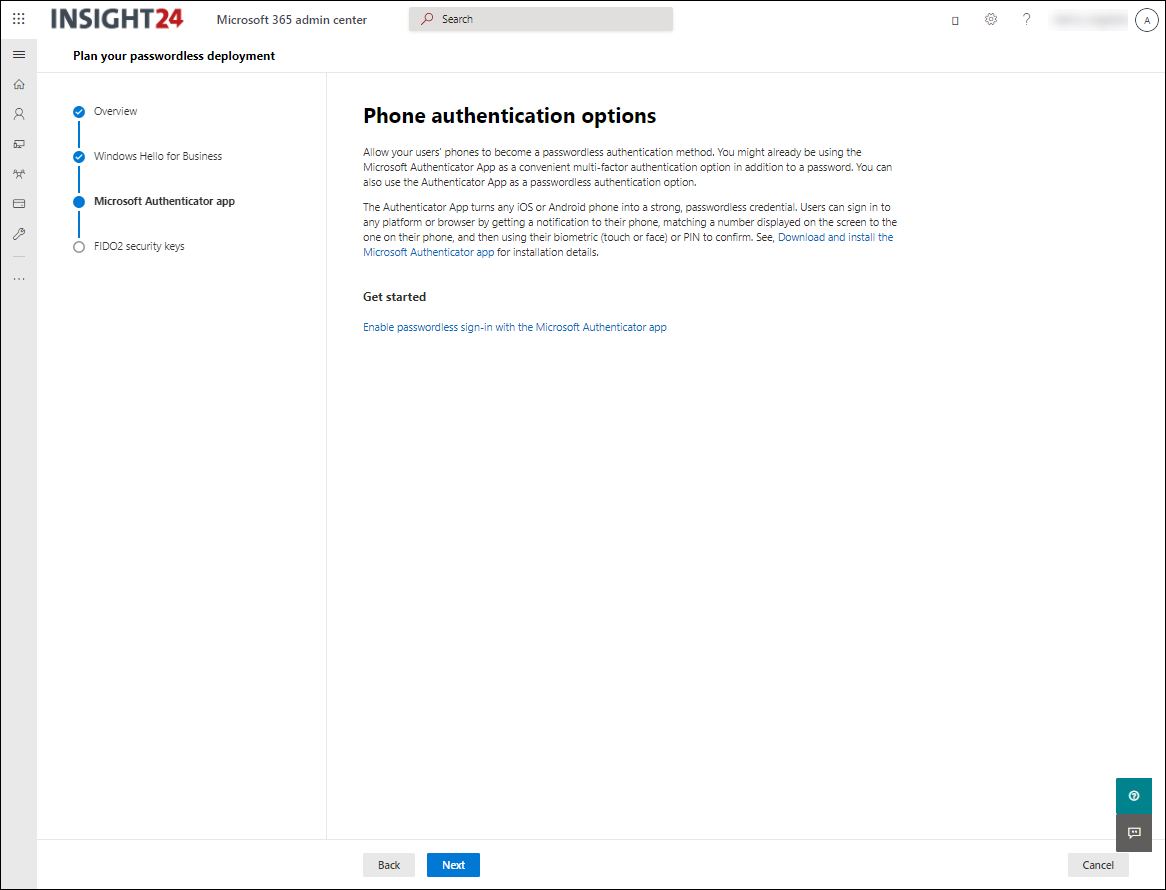Open Teams & groups sidebar icon
This screenshot has width=1166, height=890.
coord(18,174)
